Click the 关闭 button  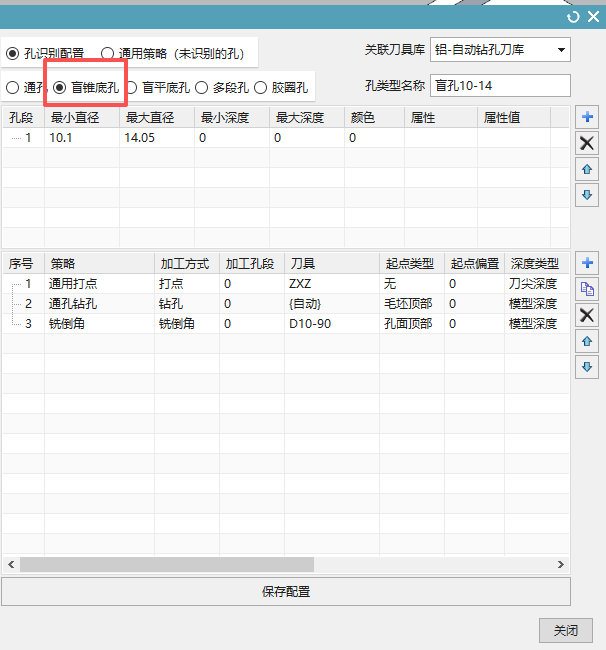click(566, 631)
